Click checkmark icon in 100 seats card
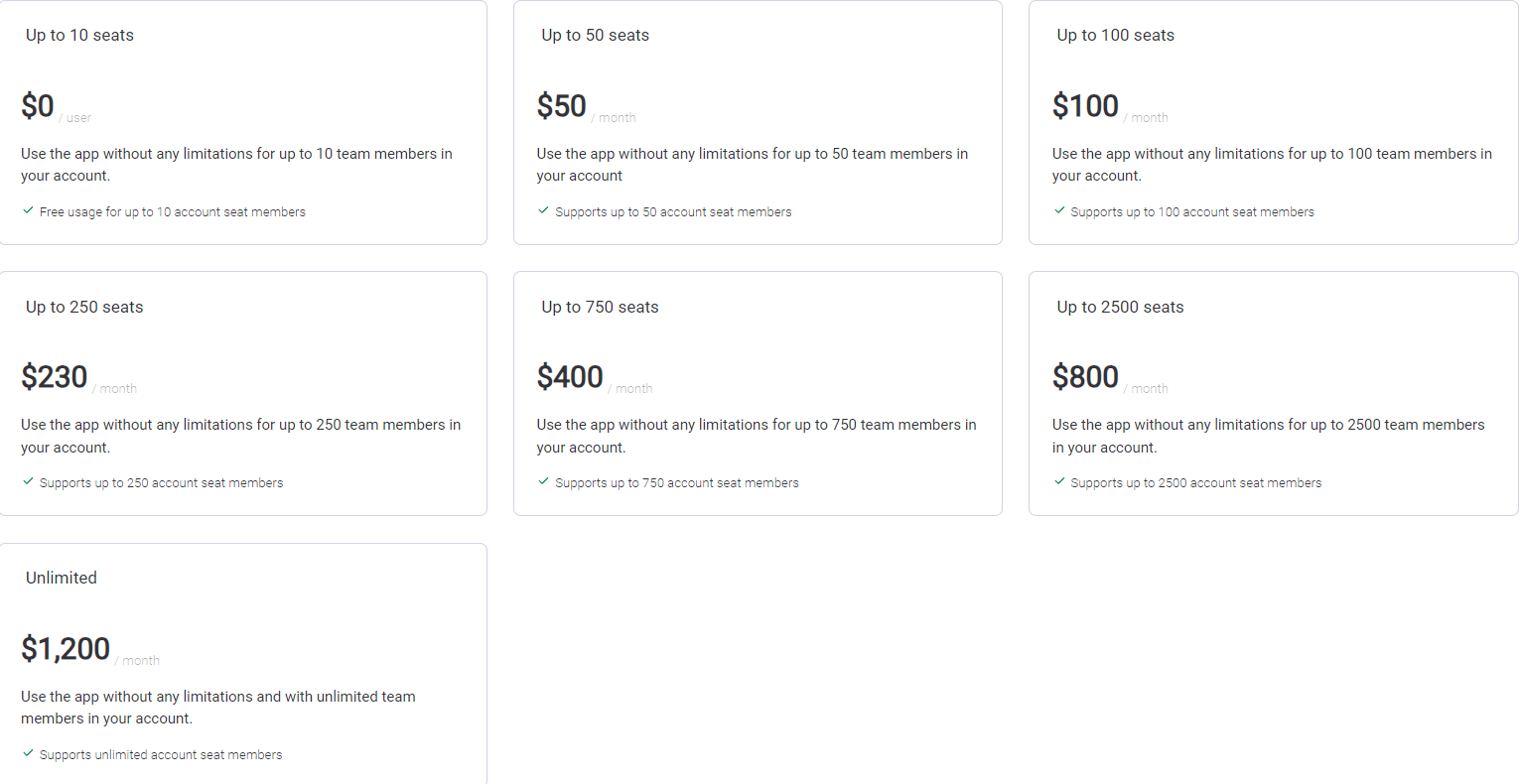 click(x=1059, y=210)
